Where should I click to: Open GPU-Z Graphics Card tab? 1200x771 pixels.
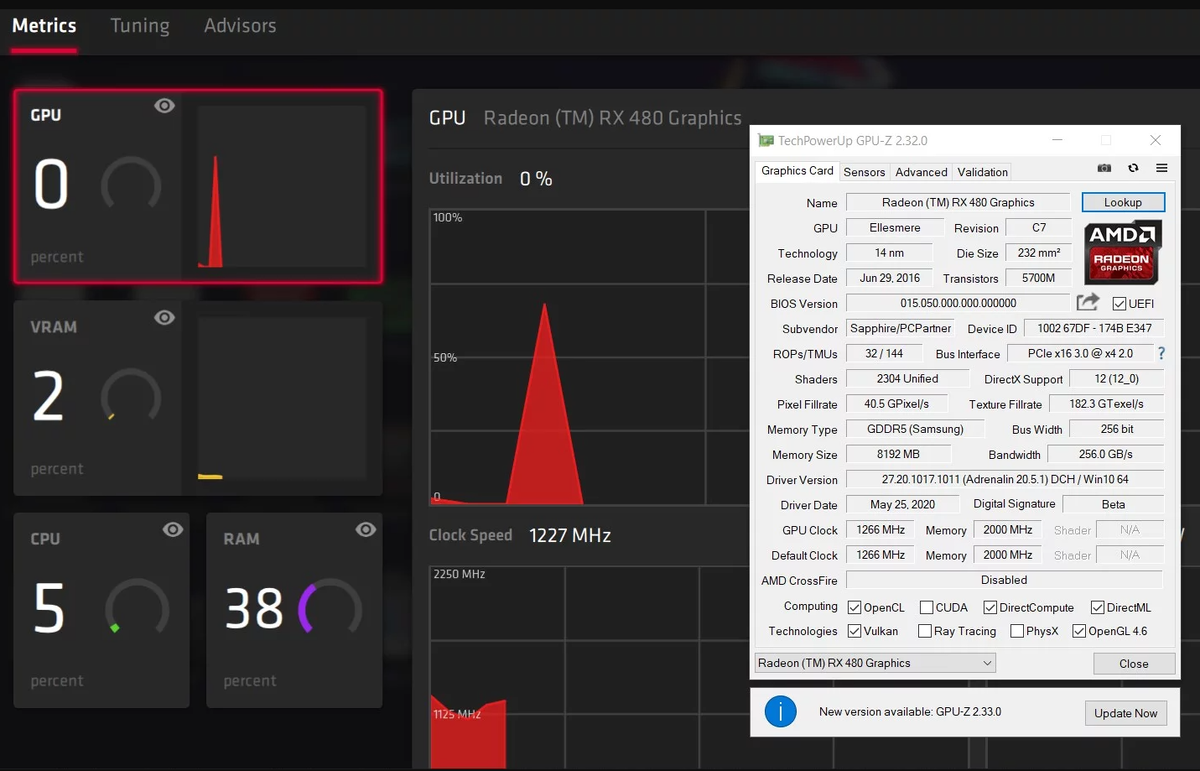(797, 171)
